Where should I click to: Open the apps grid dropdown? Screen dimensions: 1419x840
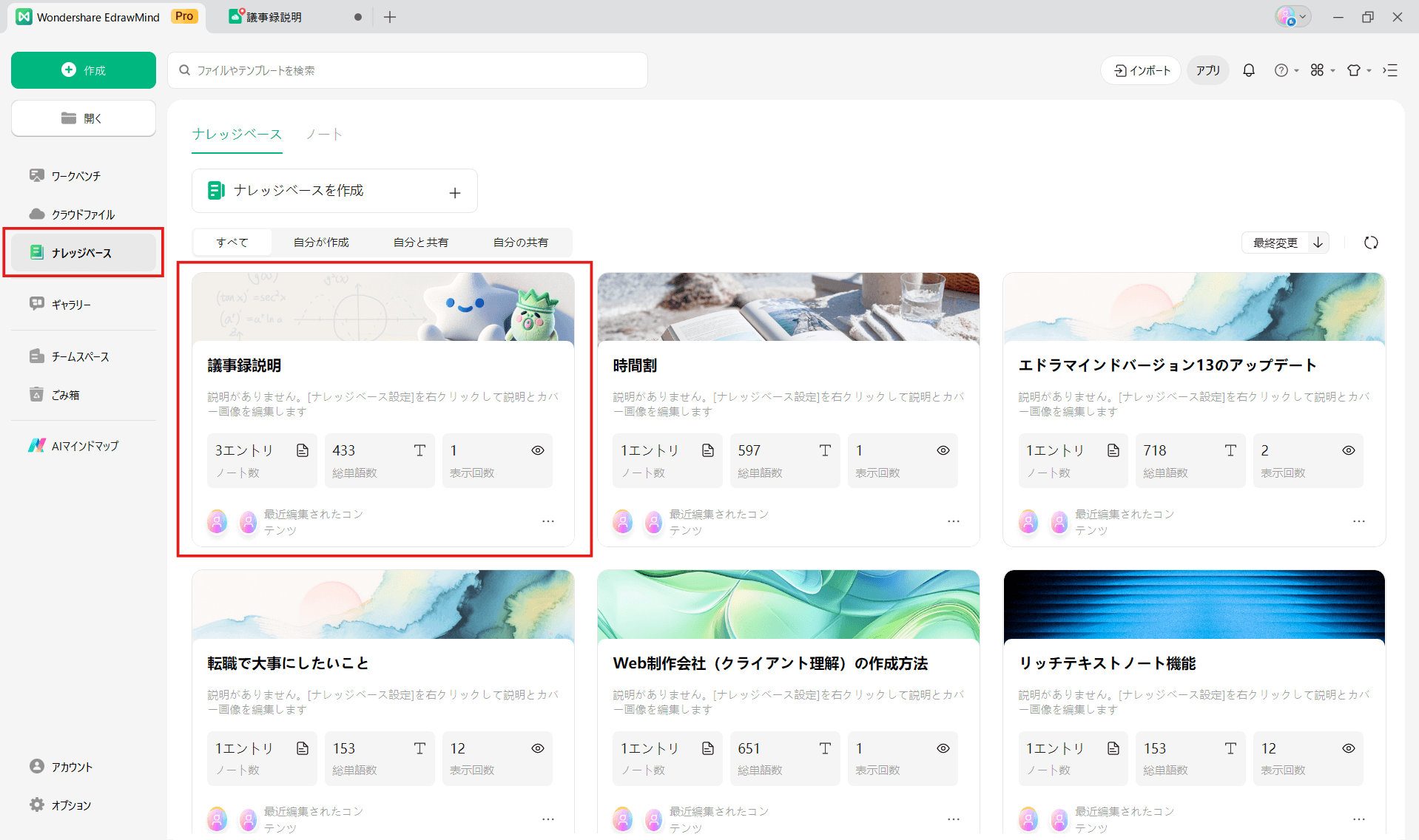(x=1321, y=70)
